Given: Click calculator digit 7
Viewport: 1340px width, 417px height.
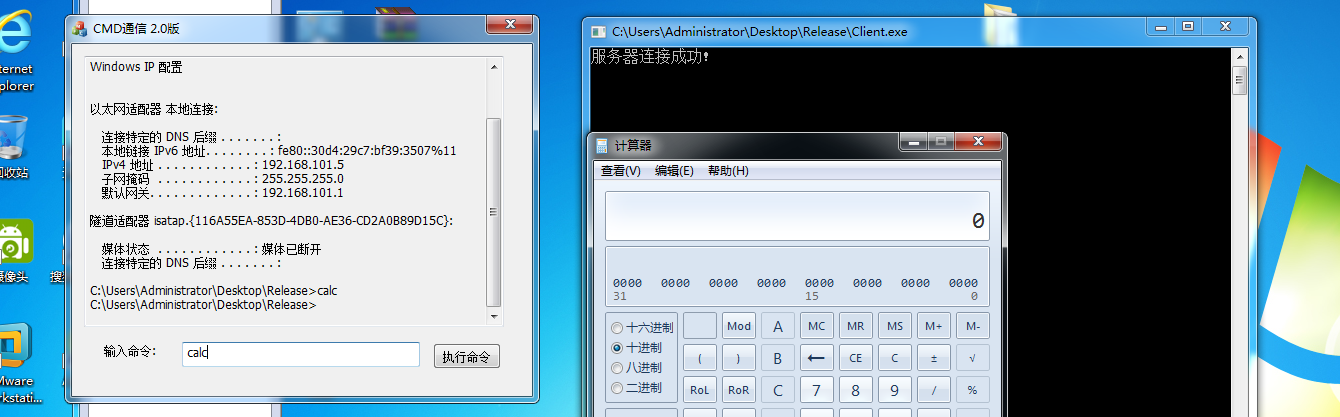Looking at the screenshot, I should pos(817,390).
